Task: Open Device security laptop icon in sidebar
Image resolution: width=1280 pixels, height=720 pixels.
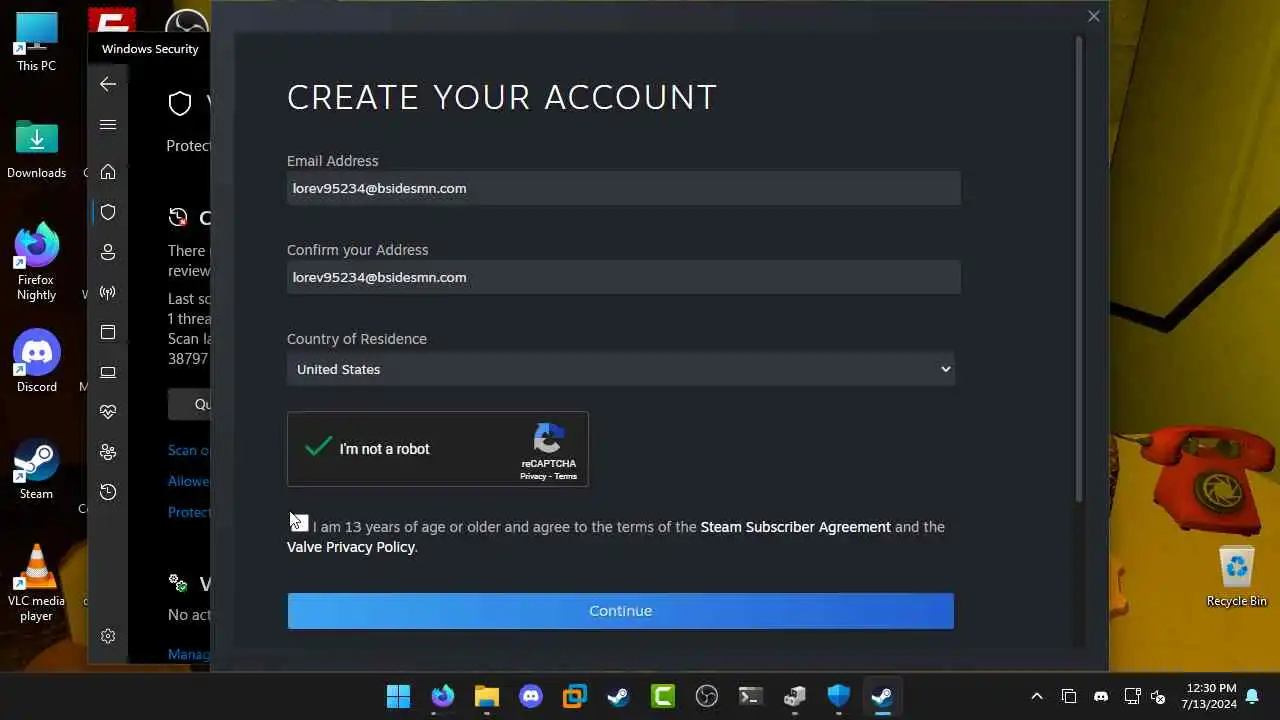Action: [108, 372]
